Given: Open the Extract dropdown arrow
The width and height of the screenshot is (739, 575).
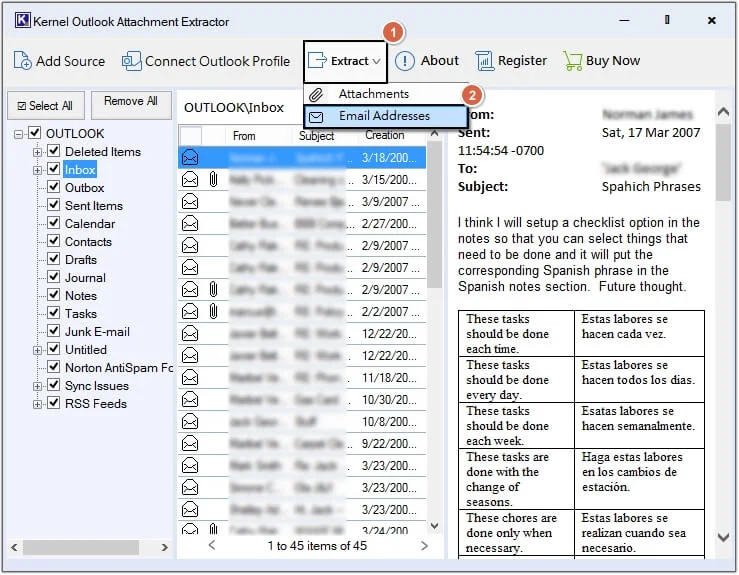Looking at the screenshot, I should click(377, 61).
